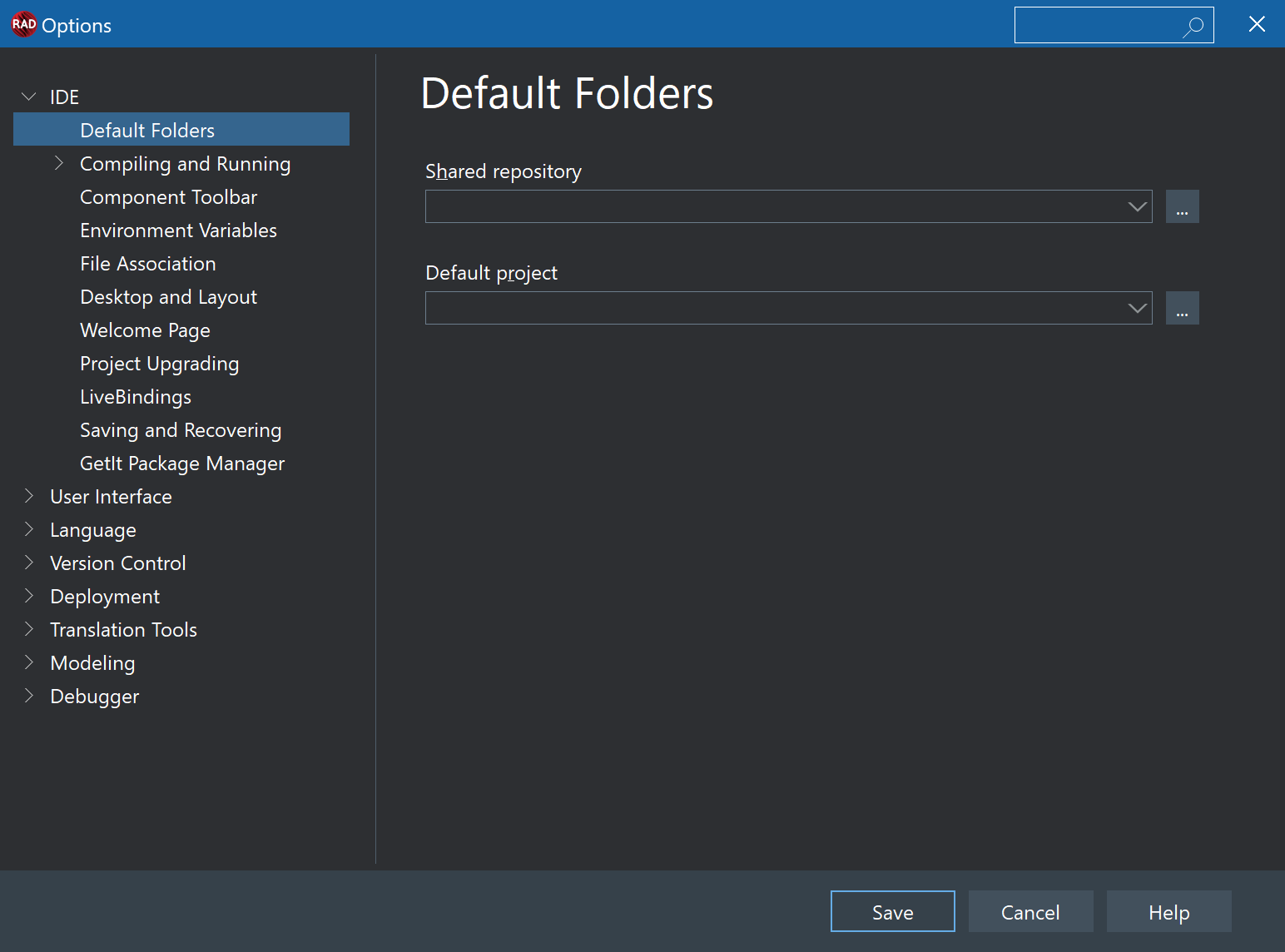Open Environment Variables options
Viewport: 1285px width, 952px height.
178,231
